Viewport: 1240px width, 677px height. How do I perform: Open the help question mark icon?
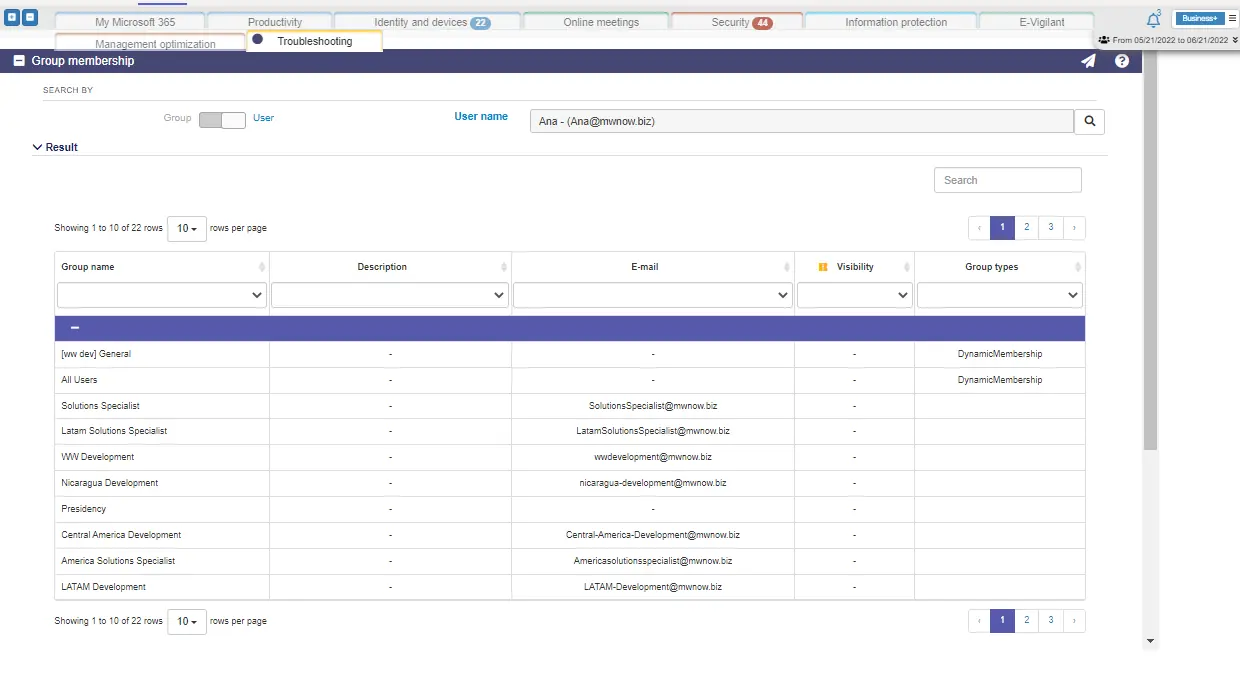click(x=1122, y=61)
